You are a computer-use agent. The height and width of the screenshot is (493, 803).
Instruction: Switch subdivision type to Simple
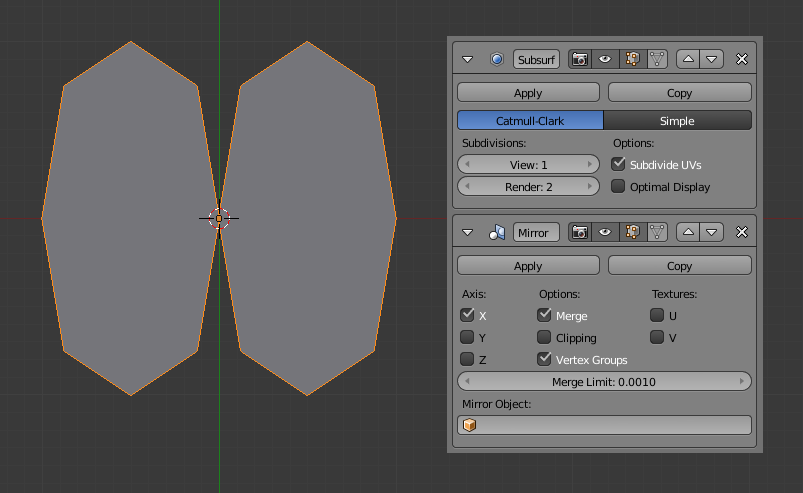tap(677, 121)
